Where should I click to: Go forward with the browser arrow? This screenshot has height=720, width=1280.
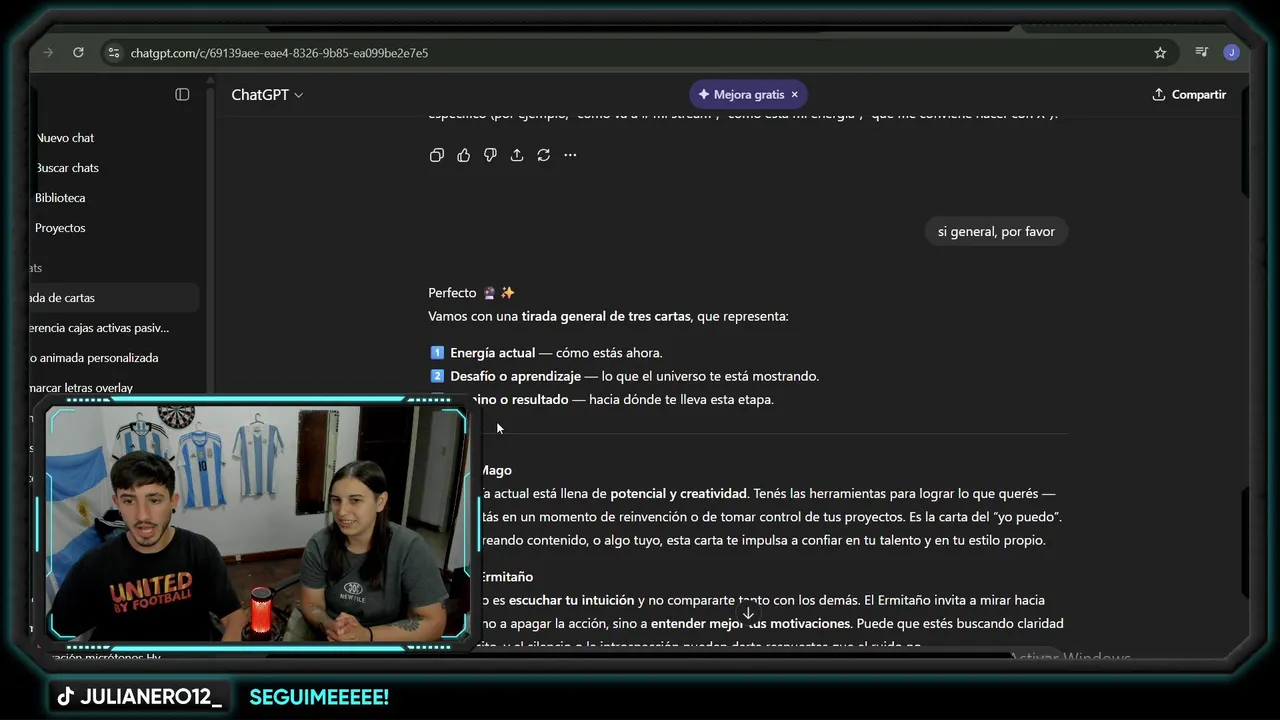48,52
